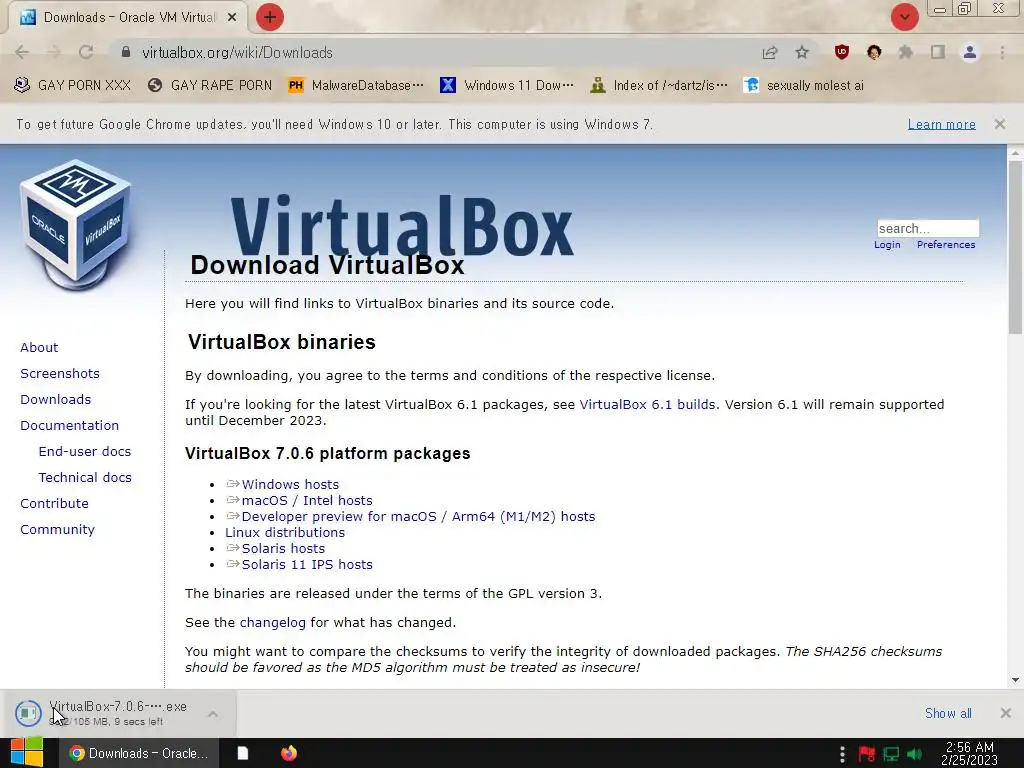Image resolution: width=1024 pixels, height=768 pixels.
Task: Go to Documentation in the sidebar
Action: coord(69,426)
